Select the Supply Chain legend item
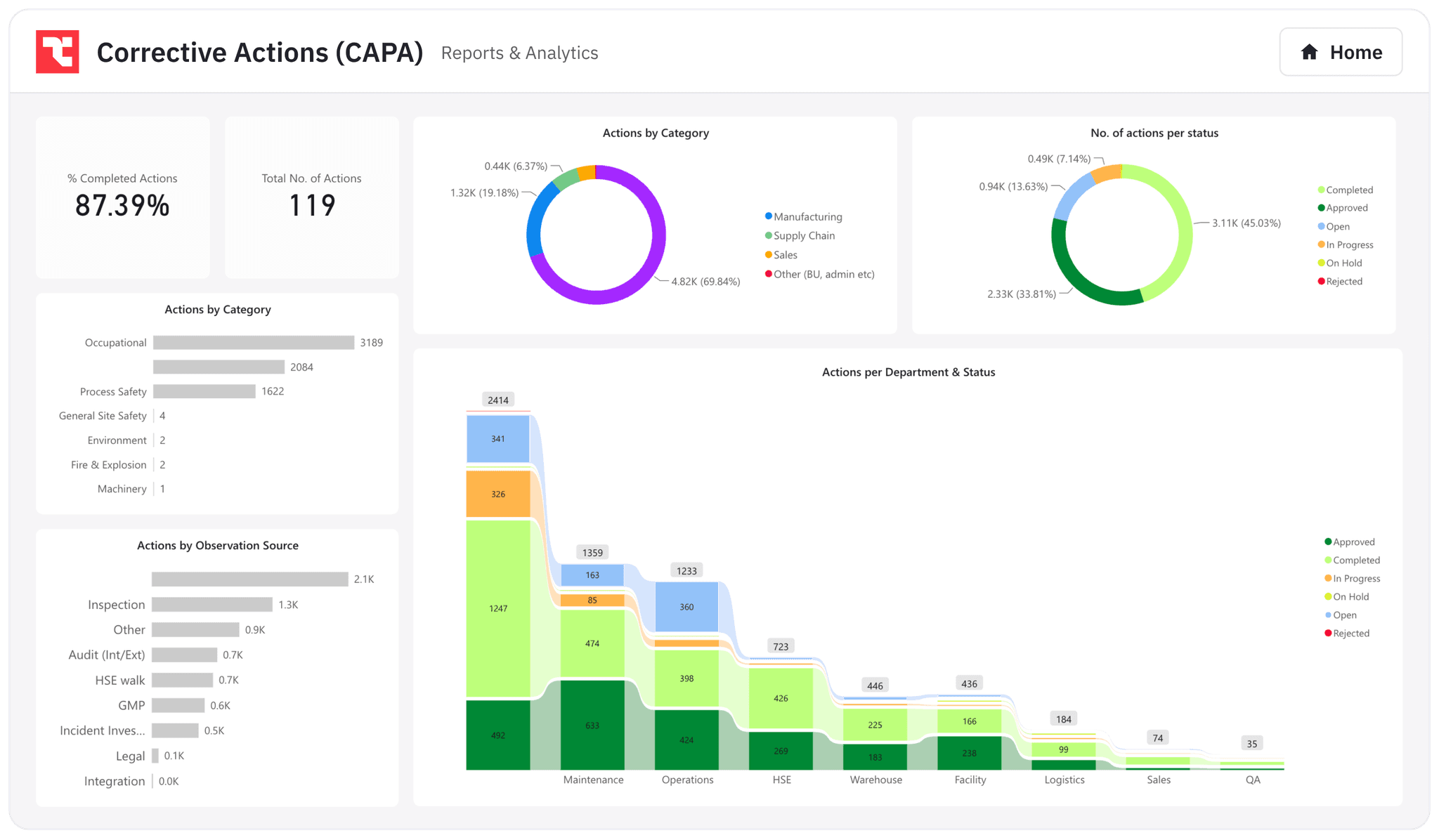1439x840 pixels. coord(800,236)
